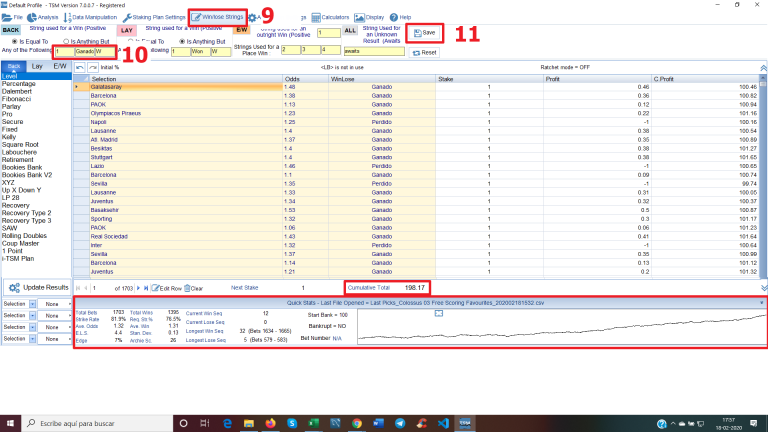Choose LAY 'Is Anything But' radio
This screenshot has height=432, width=768.
182,42
